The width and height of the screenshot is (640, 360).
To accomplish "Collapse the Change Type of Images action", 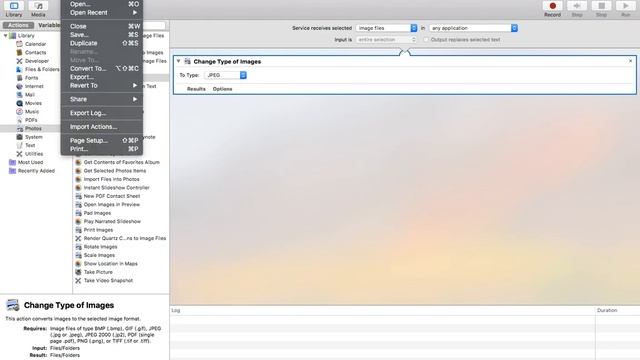I will tap(178, 61).
